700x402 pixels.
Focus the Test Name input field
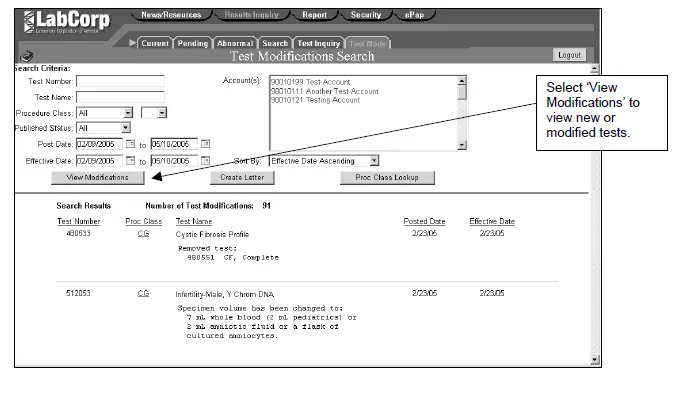pos(121,97)
